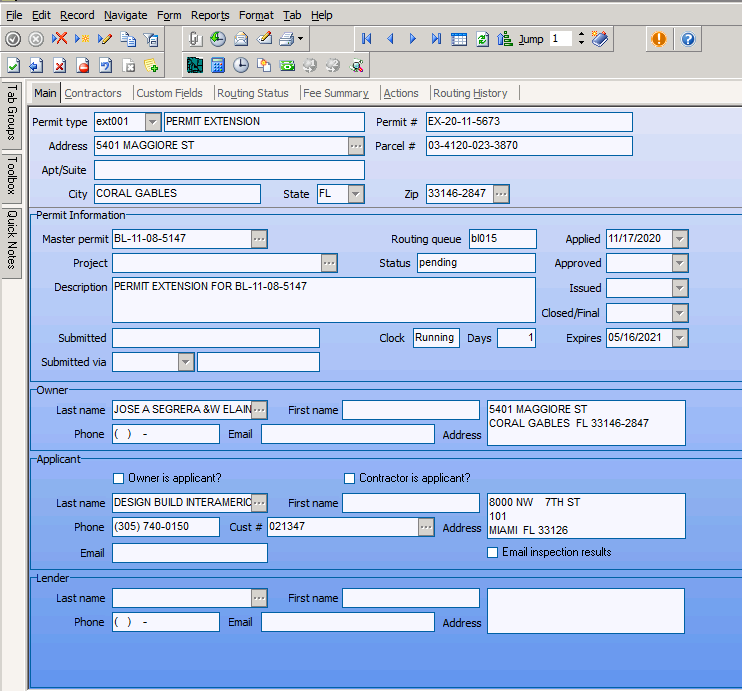This screenshot has width=742, height=691.
Task: Jump to the last record
Action: tap(436, 39)
